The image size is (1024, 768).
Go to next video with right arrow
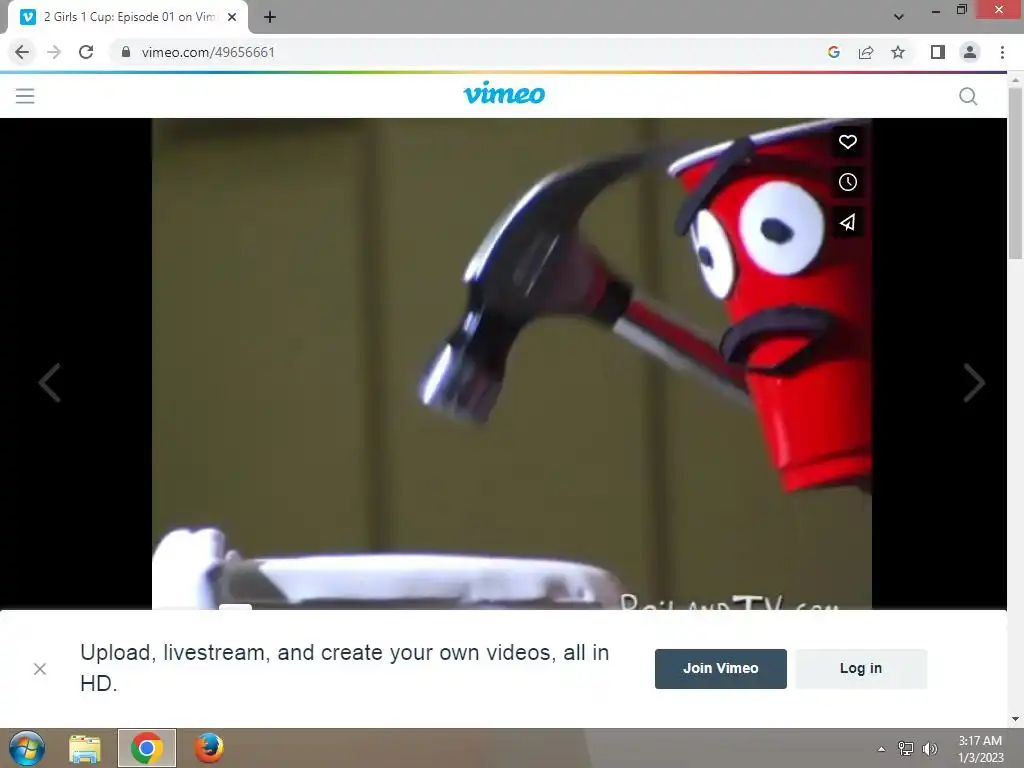tap(974, 383)
